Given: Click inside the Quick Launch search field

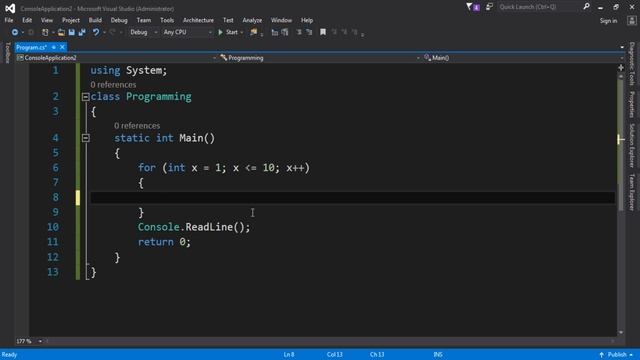Looking at the screenshot, I should click(538, 7).
